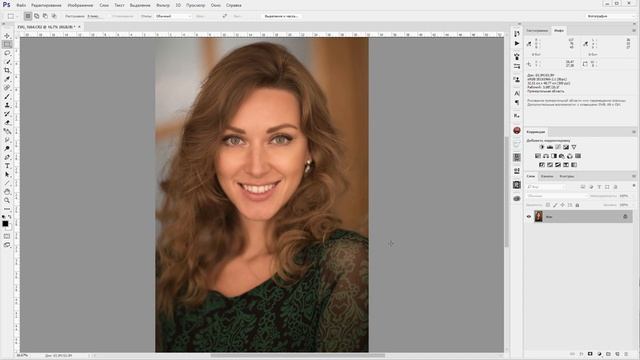Hide the portrait layer with eye icon

tap(529, 217)
